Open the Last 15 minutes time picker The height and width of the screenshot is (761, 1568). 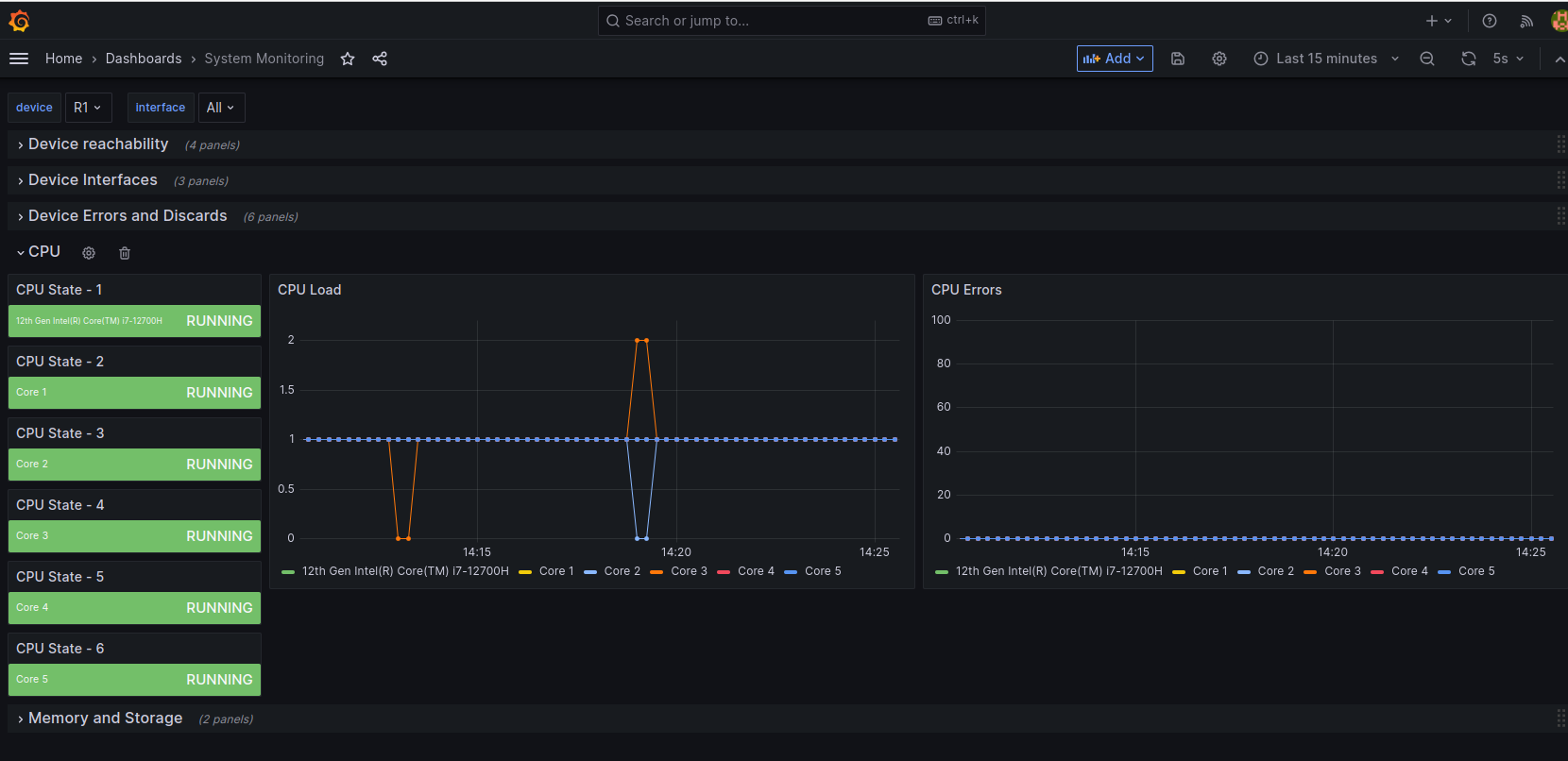click(1326, 59)
